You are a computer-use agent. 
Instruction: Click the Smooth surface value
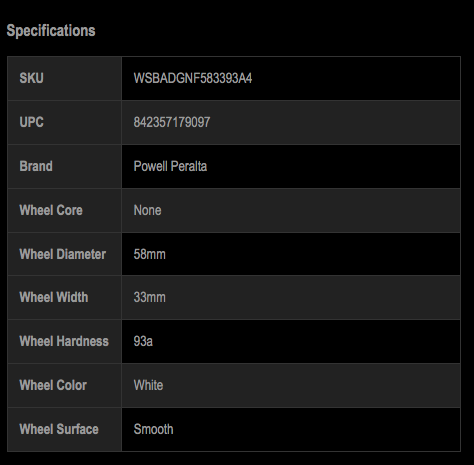pyautogui.click(x=153, y=429)
